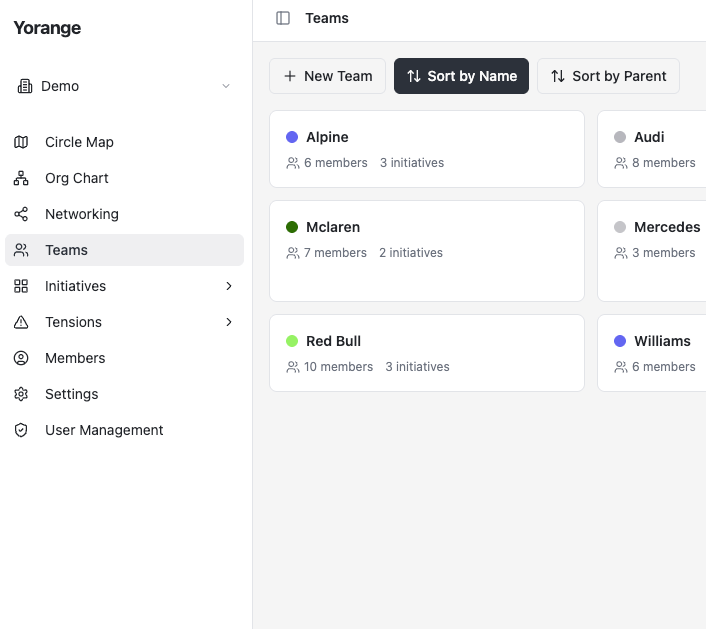Click the sort arrows icon in Sort by Name

[x=414, y=76]
